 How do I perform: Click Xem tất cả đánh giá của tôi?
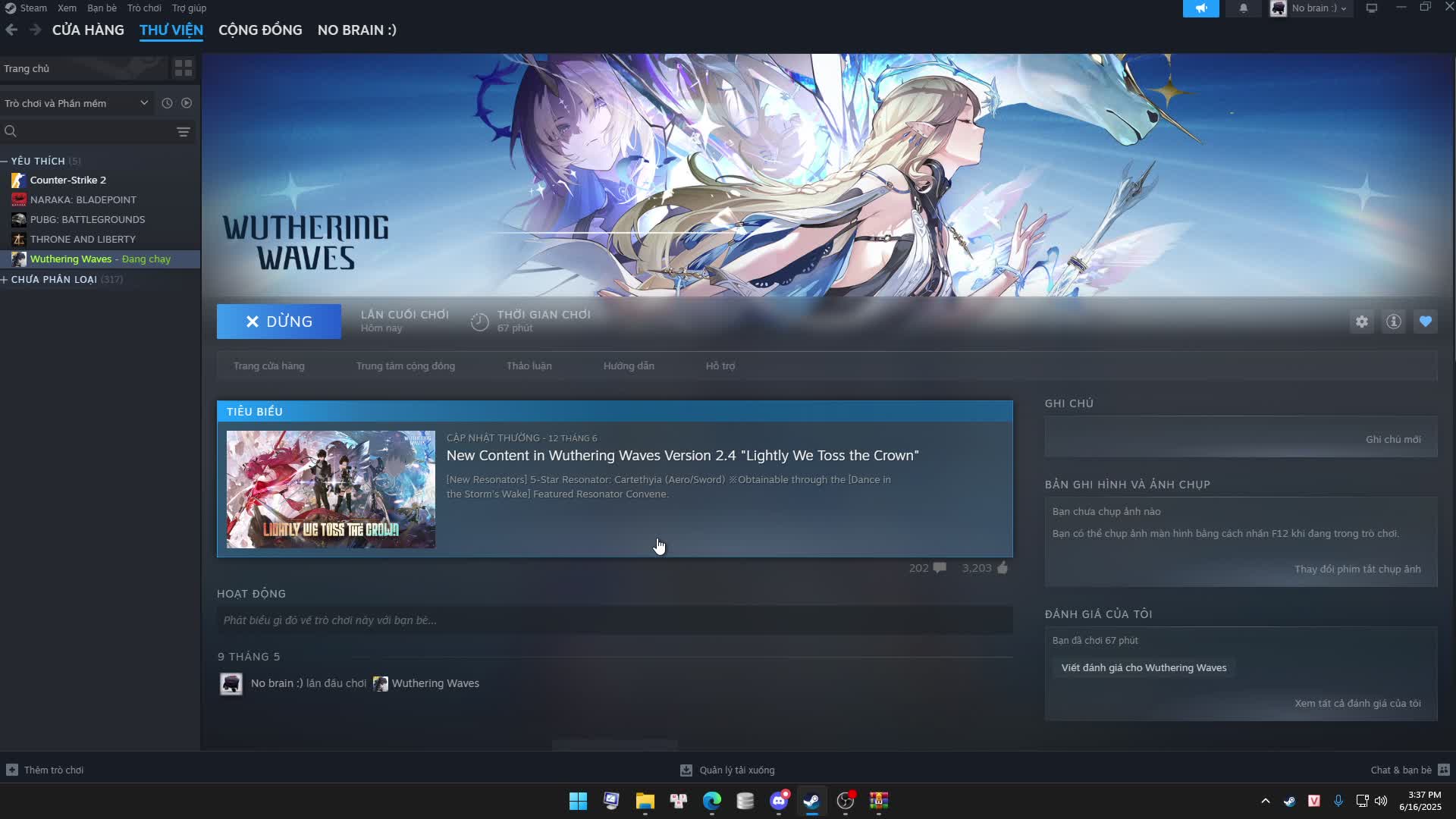[x=1358, y=702]
